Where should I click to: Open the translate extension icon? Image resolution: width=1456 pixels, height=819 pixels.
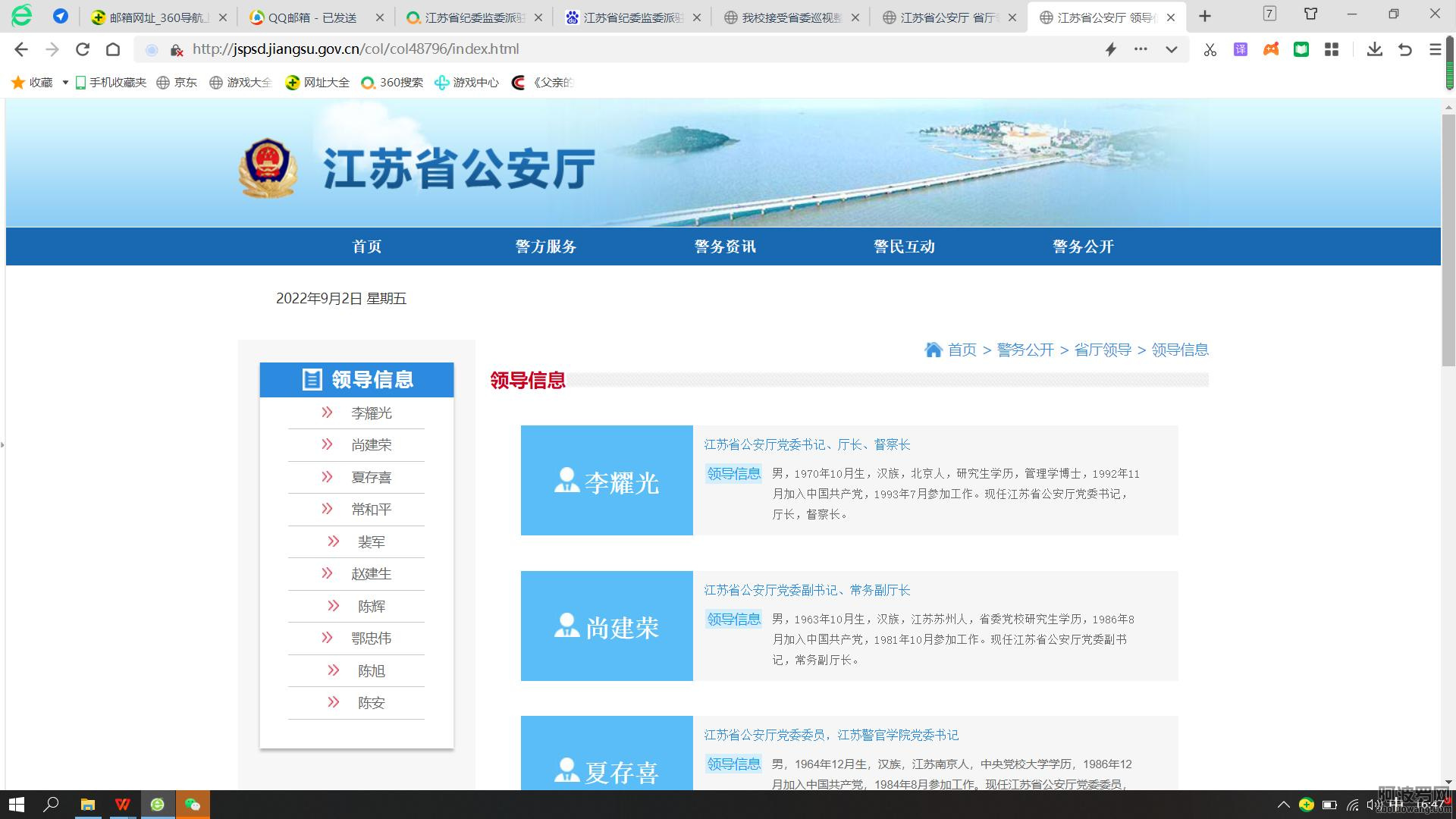click(x=1241, y=49)
